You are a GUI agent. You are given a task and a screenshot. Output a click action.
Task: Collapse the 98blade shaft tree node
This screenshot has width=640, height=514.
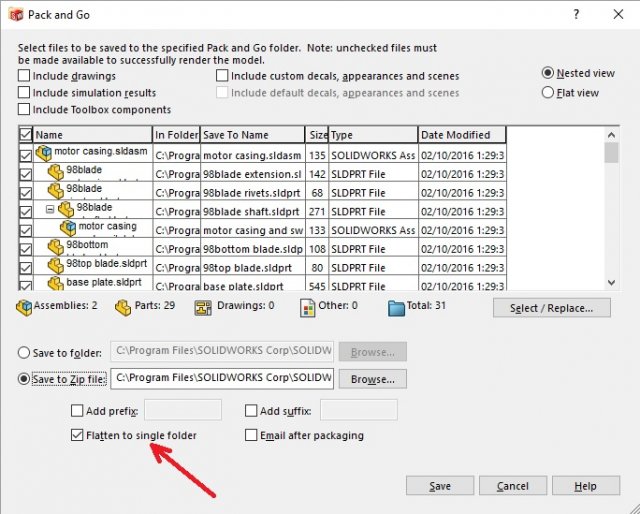(x=50, y=209)
